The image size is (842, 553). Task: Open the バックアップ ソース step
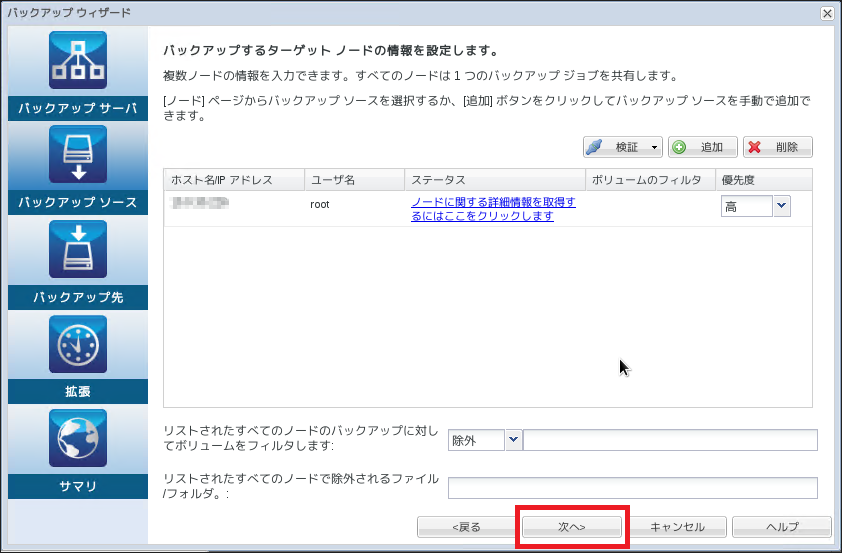(x=78, y=202)
